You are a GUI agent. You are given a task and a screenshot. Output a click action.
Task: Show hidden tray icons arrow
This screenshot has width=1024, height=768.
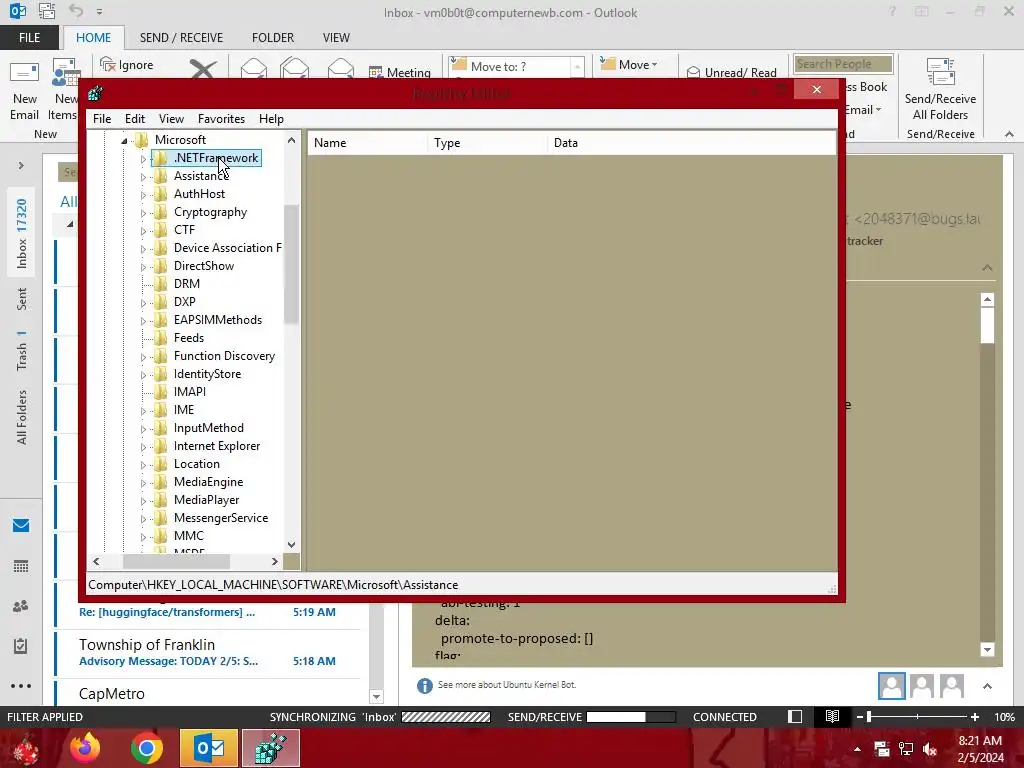[x=857, y=749]
